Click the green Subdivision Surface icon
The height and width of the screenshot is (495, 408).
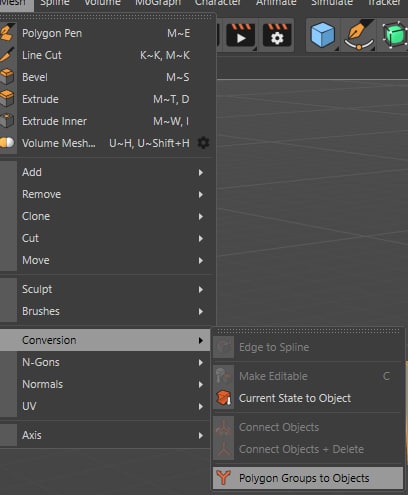point(395,35)
